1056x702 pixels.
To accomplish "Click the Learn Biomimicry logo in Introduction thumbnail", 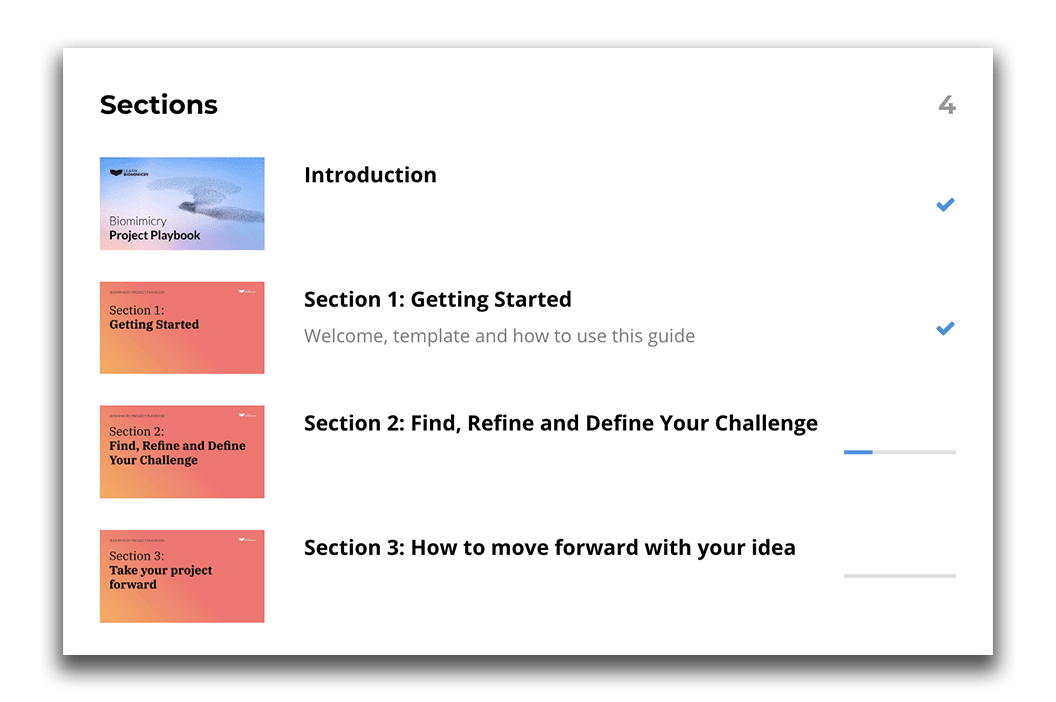I will 129,173.
